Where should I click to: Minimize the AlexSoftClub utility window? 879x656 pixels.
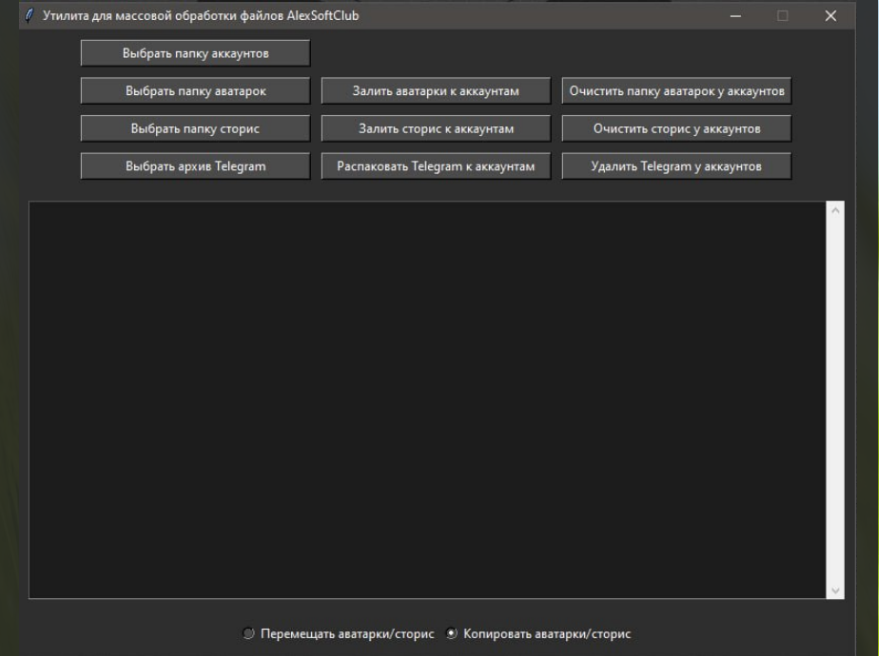(735, 16)
